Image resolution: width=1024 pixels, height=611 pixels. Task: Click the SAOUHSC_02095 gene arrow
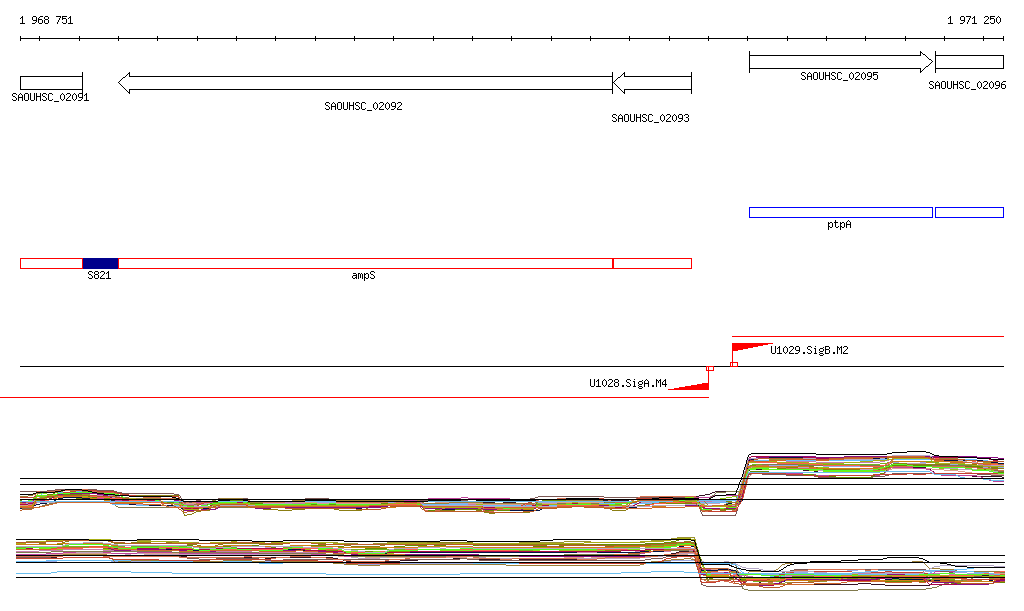(841, 62)
